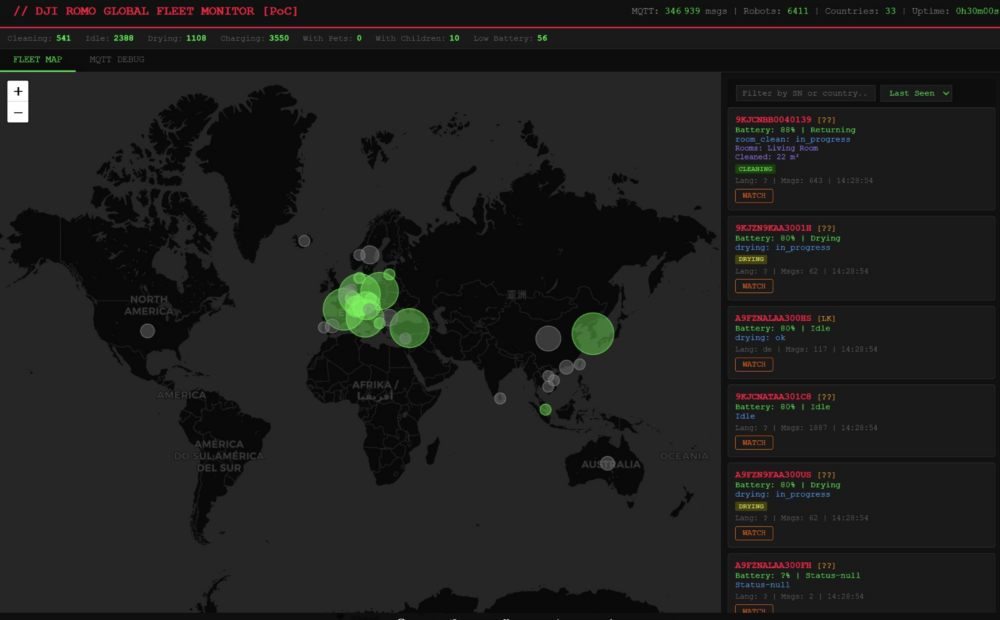Switch to the MQTT DEBUG tab
This screenshot has height=620, width=1000.
[x=117, y=60]
